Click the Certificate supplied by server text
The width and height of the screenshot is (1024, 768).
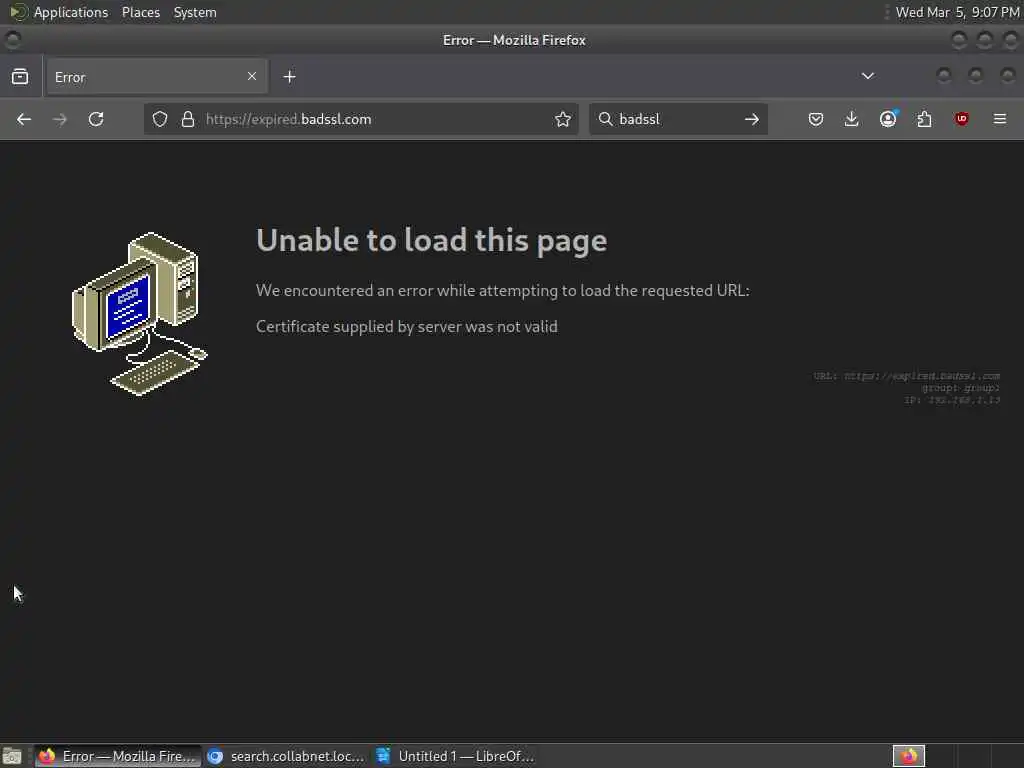(407, 327)
